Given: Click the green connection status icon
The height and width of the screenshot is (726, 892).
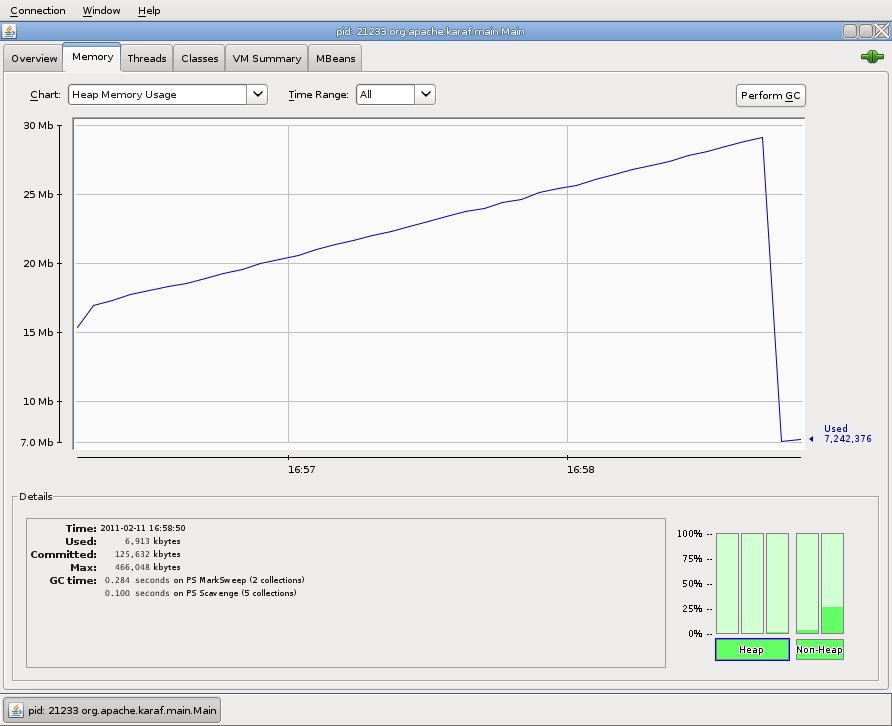Looking at the screenshot, I should click(871, 58).
